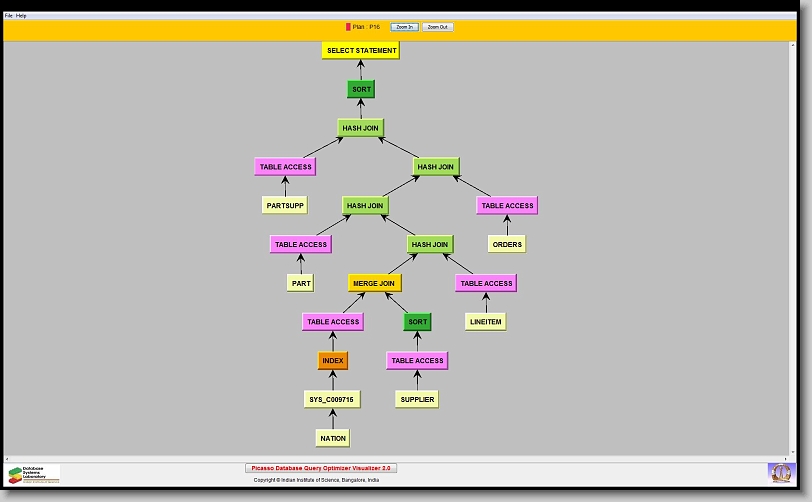Click the Zoom Out button
812x502 pixels.
[x=437, y=27]
